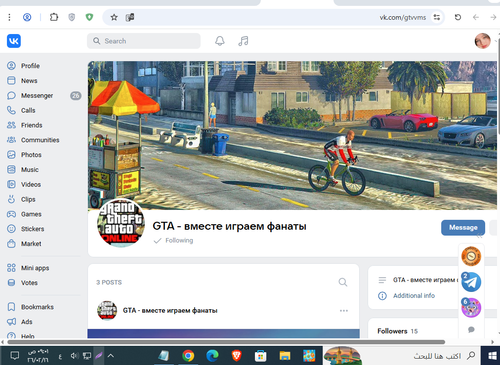Show hidden system tray icons
This screenshot has width=500, height=365.
111,356
